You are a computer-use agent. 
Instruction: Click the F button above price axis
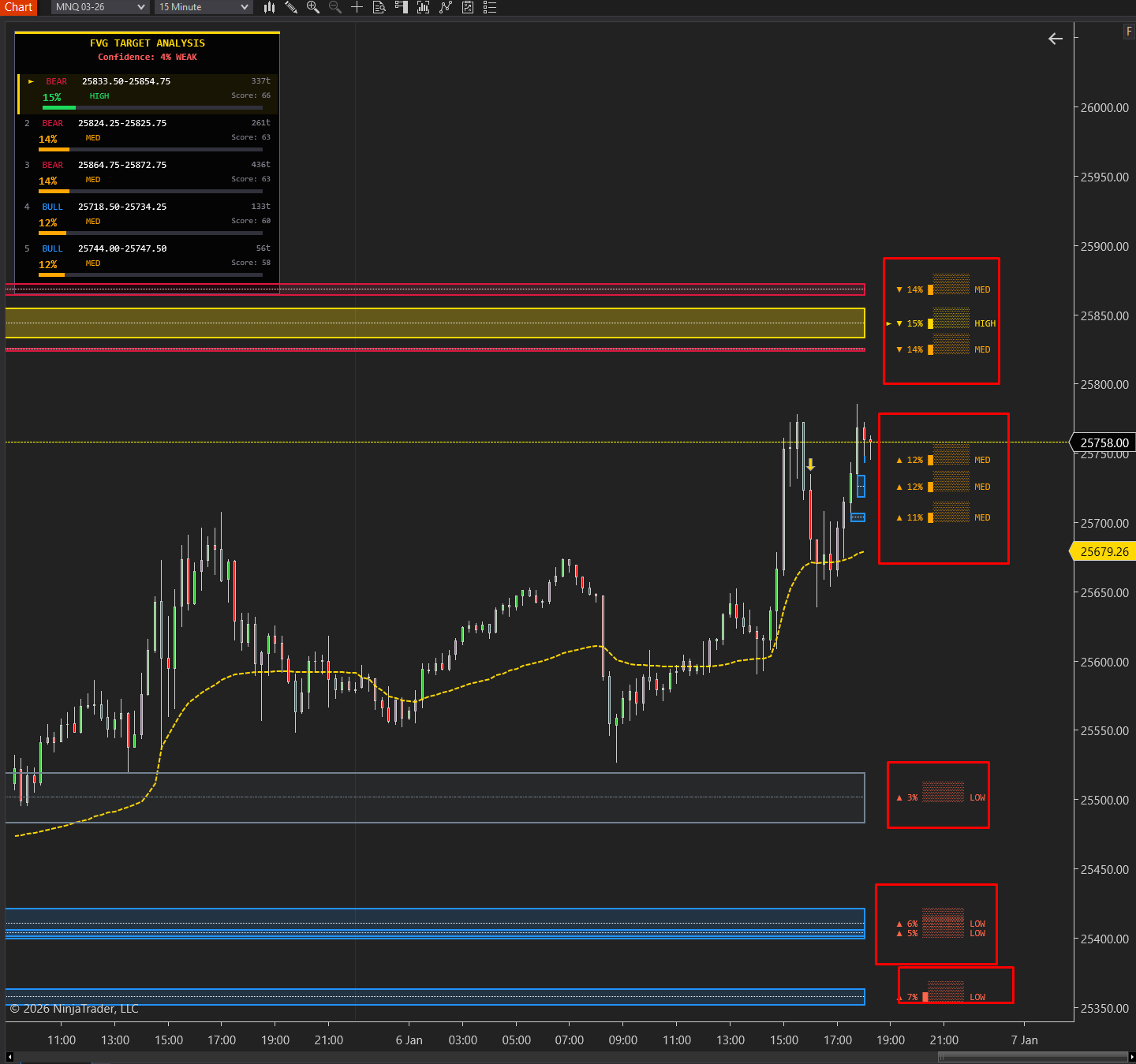point(1129,31)
